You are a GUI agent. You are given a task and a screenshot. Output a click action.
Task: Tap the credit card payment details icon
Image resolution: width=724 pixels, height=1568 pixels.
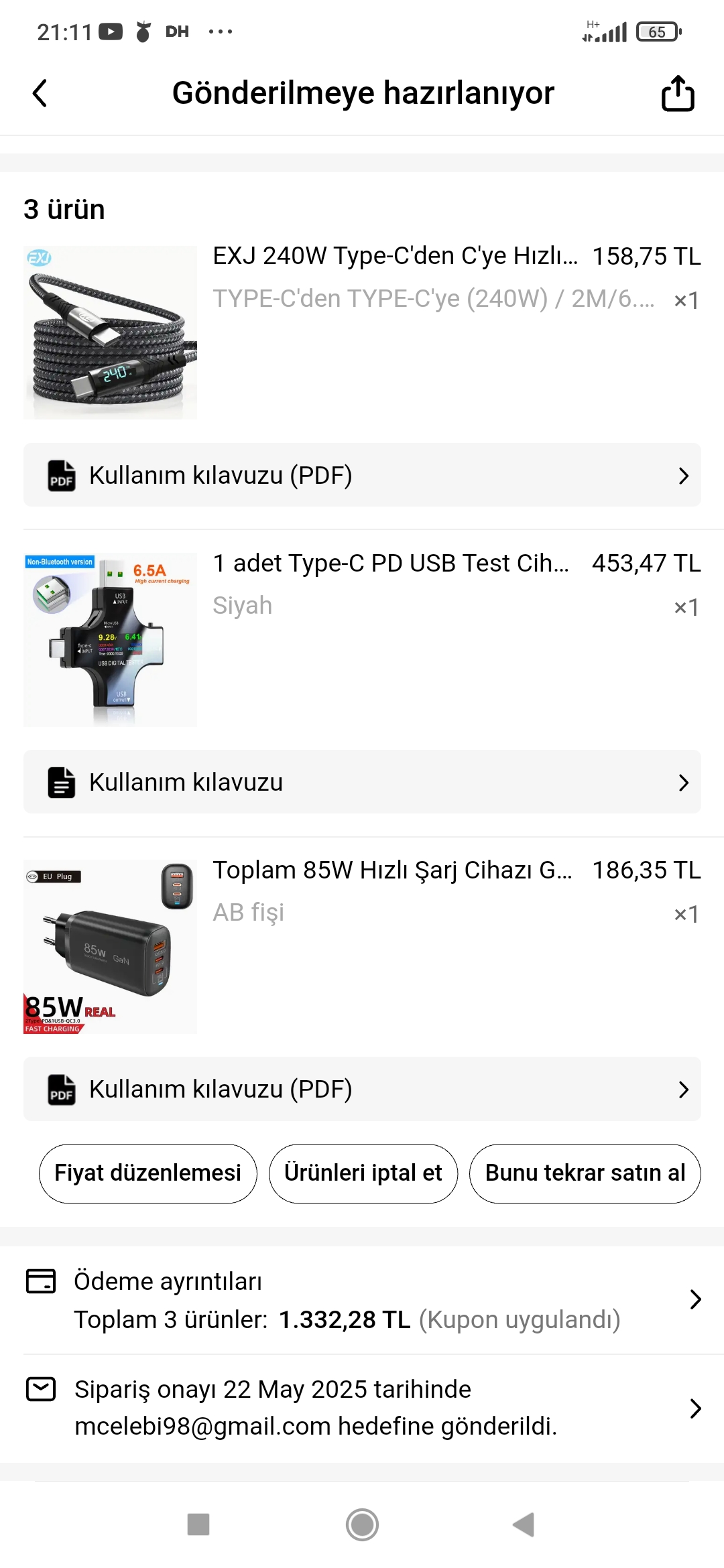pyautogui.click(x=41, y=1281)
